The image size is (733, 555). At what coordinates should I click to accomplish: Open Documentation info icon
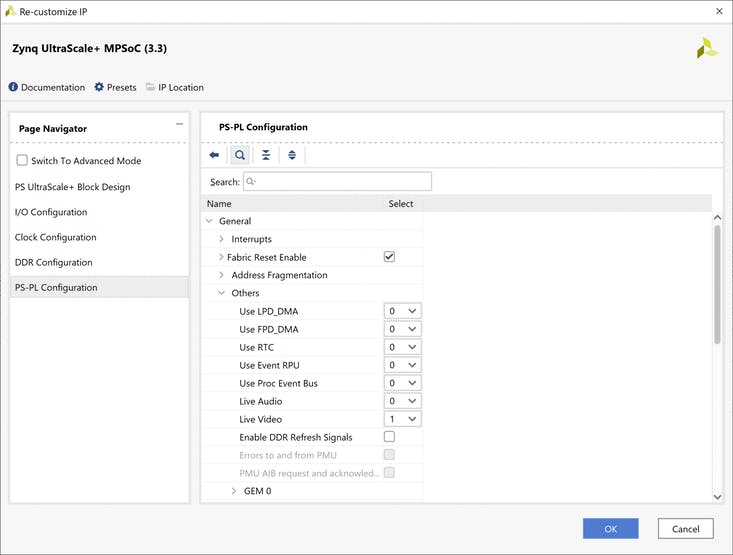14,87
